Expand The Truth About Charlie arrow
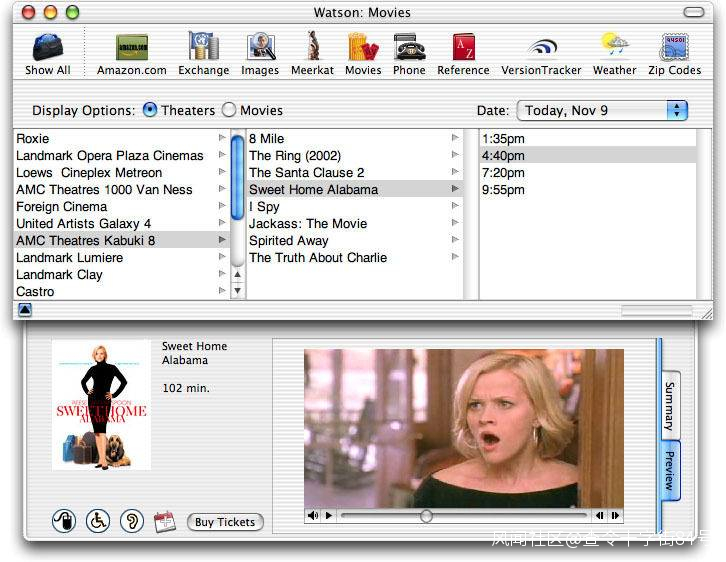726x562 pixels. click(x=455, y=257)
